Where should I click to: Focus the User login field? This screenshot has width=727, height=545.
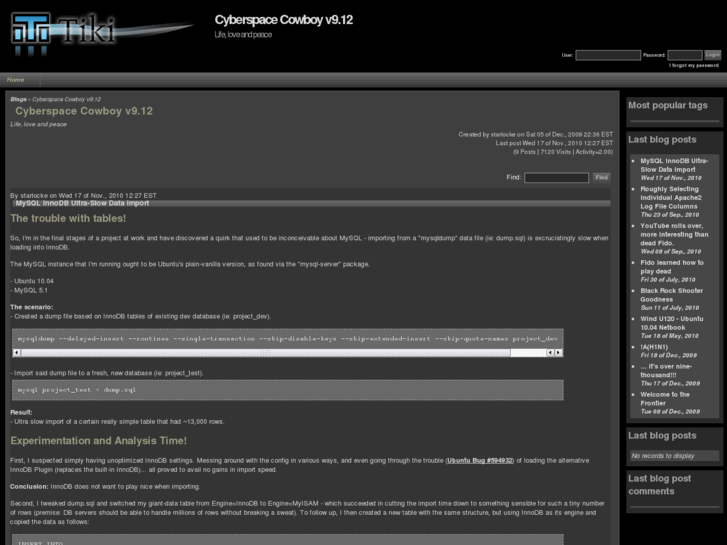pyautogui.click(x=608, y=55)
